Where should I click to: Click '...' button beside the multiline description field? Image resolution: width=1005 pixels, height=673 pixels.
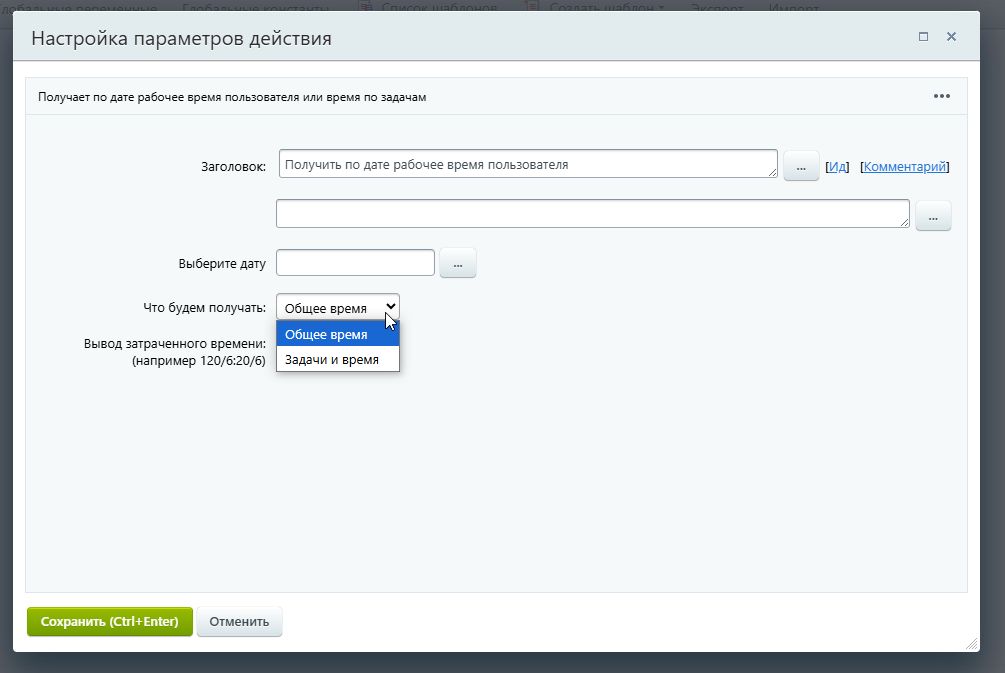(933, 215)
